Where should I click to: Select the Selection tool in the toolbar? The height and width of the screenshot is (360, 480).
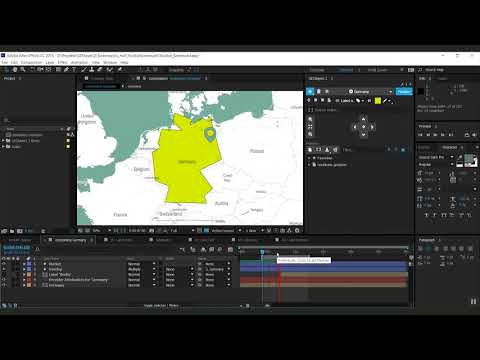pos(7,70)
